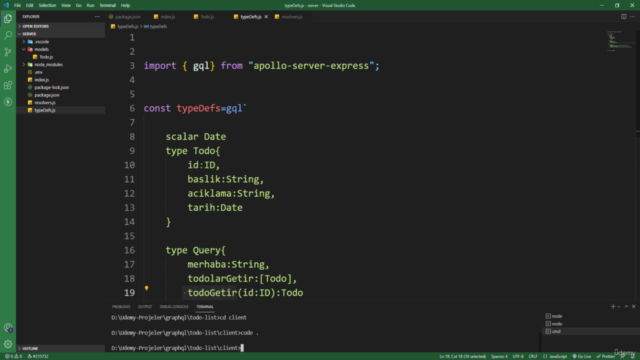This screenshot has width=640, height=360.
Task: Open the Accounts icon in activity bar
Action: coord(8,328)
